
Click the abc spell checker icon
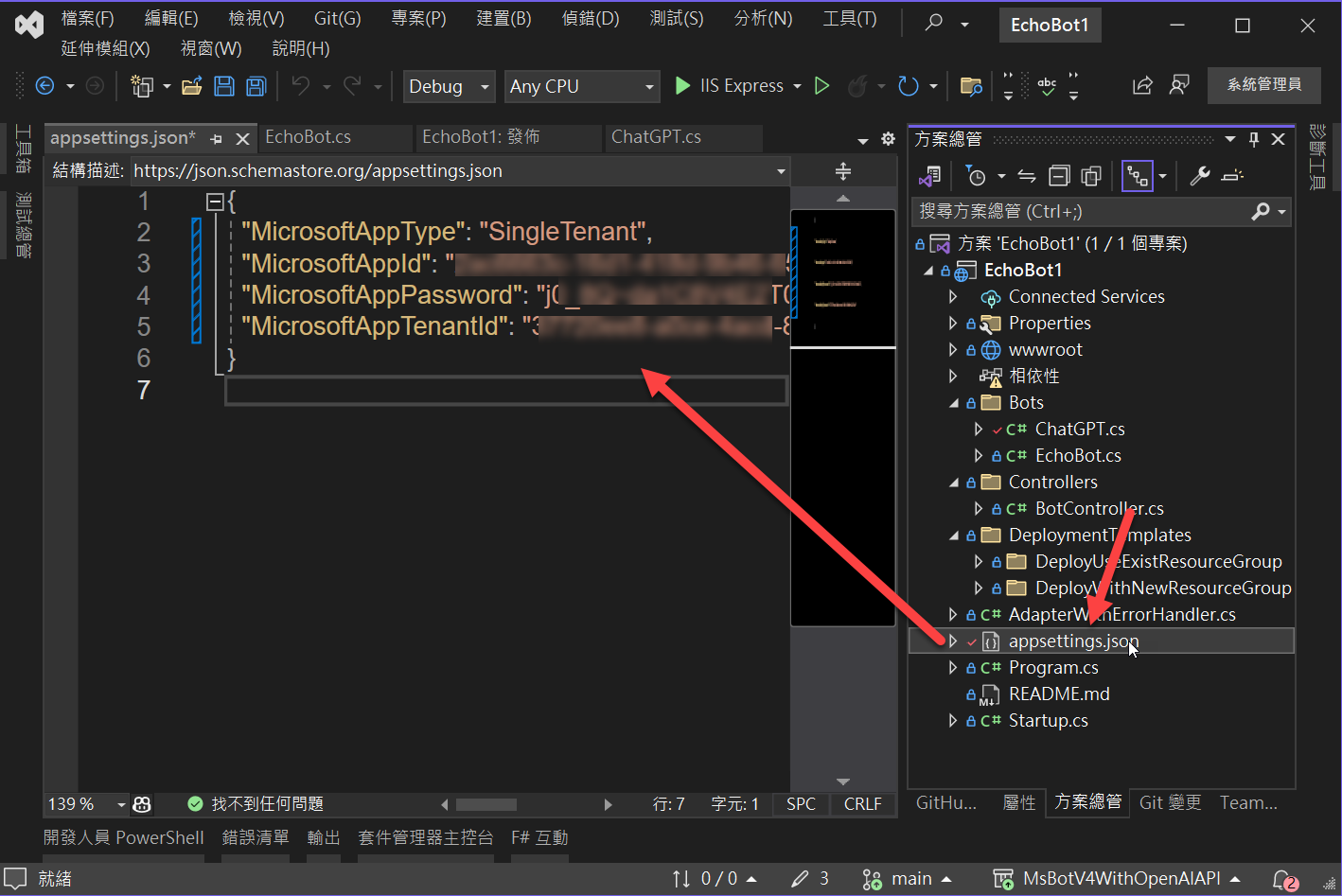tap(1047, 86)
